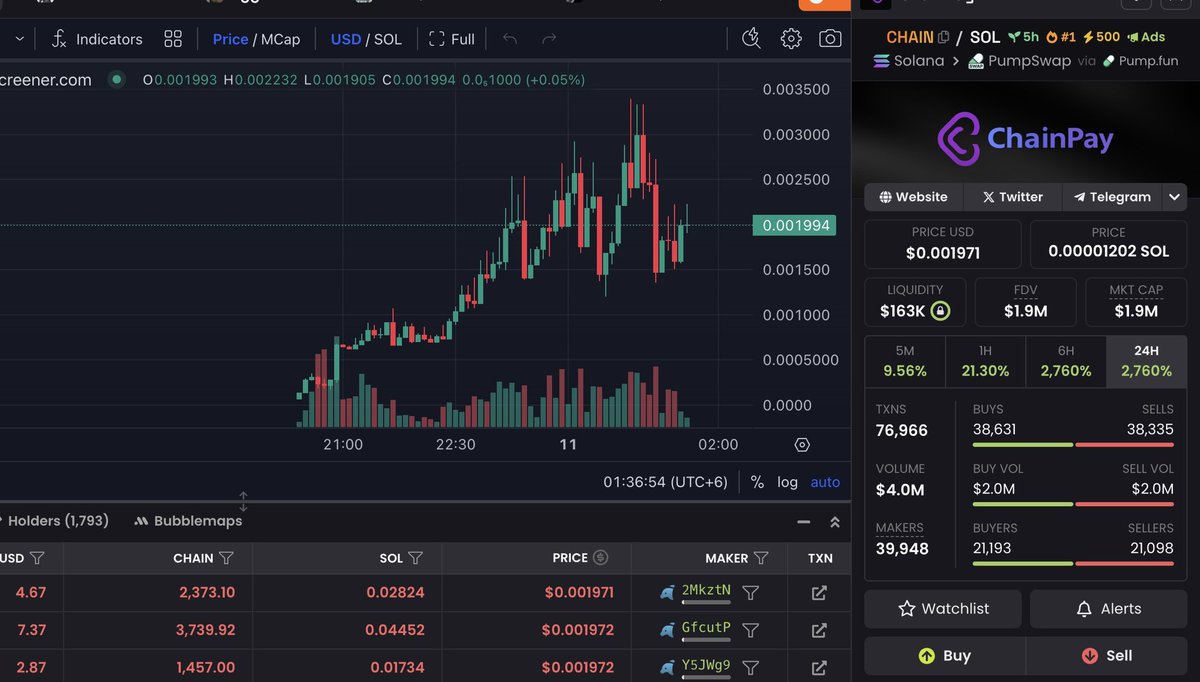Image resolution: width=1200 pixels, height=682 pixels.
Task: Filter trades by maker 2MkztN
Action: (751, 593)
